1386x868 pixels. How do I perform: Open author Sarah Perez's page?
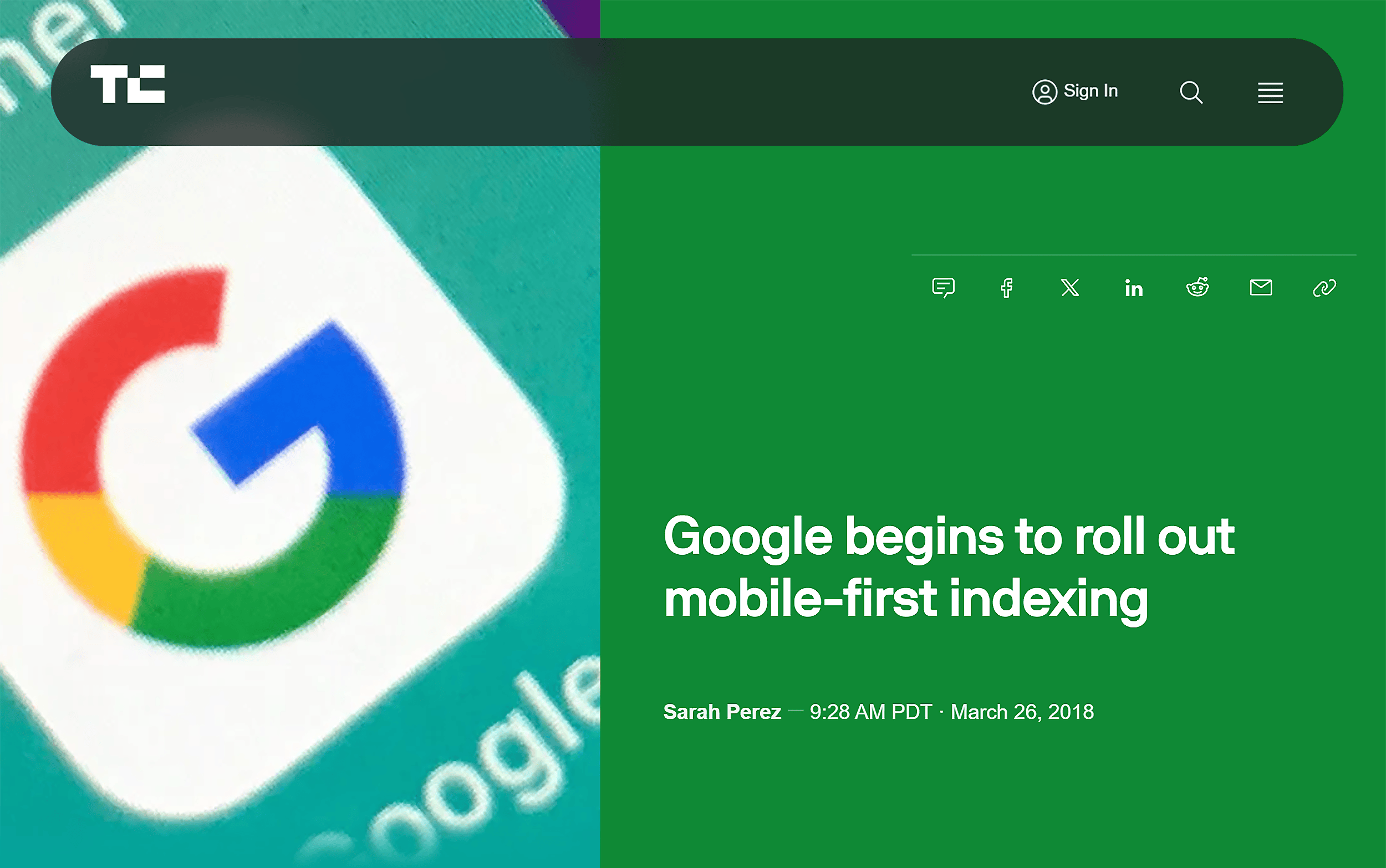[722, 712]
